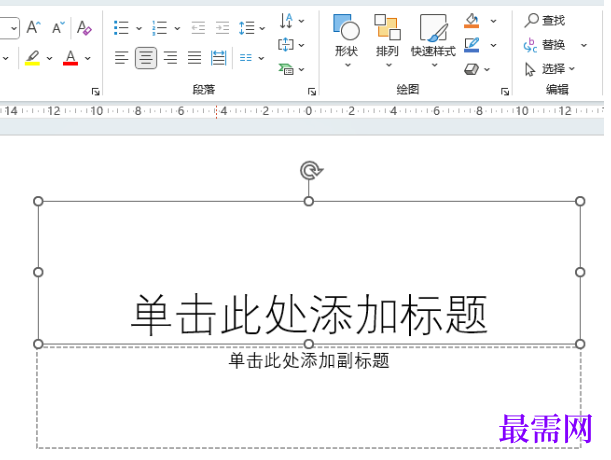
Task: Increase font size with the larger A
Action: pyautogui.click(x=34, y=28)
